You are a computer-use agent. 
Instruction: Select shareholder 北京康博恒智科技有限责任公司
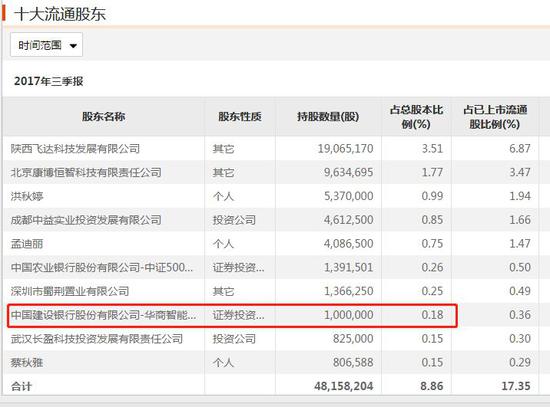tap(86, 173)
